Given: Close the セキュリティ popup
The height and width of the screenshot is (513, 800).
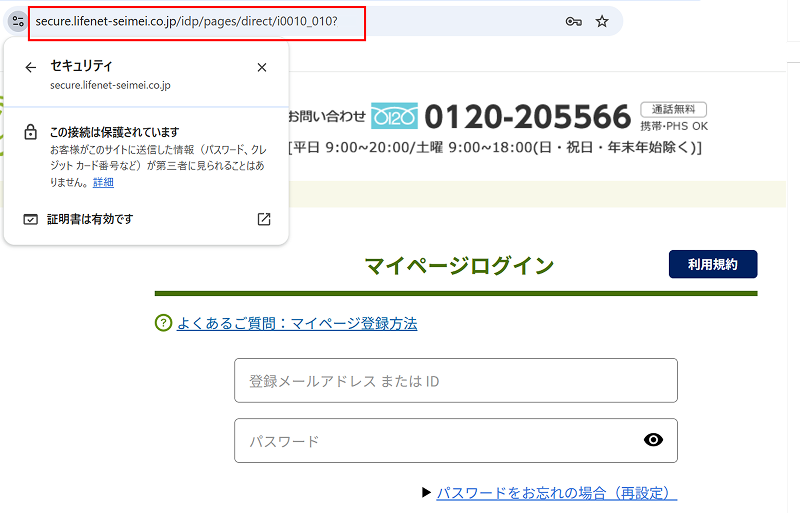Looking at the screenshot, I should pyautogui.click(x=262, y=67).
